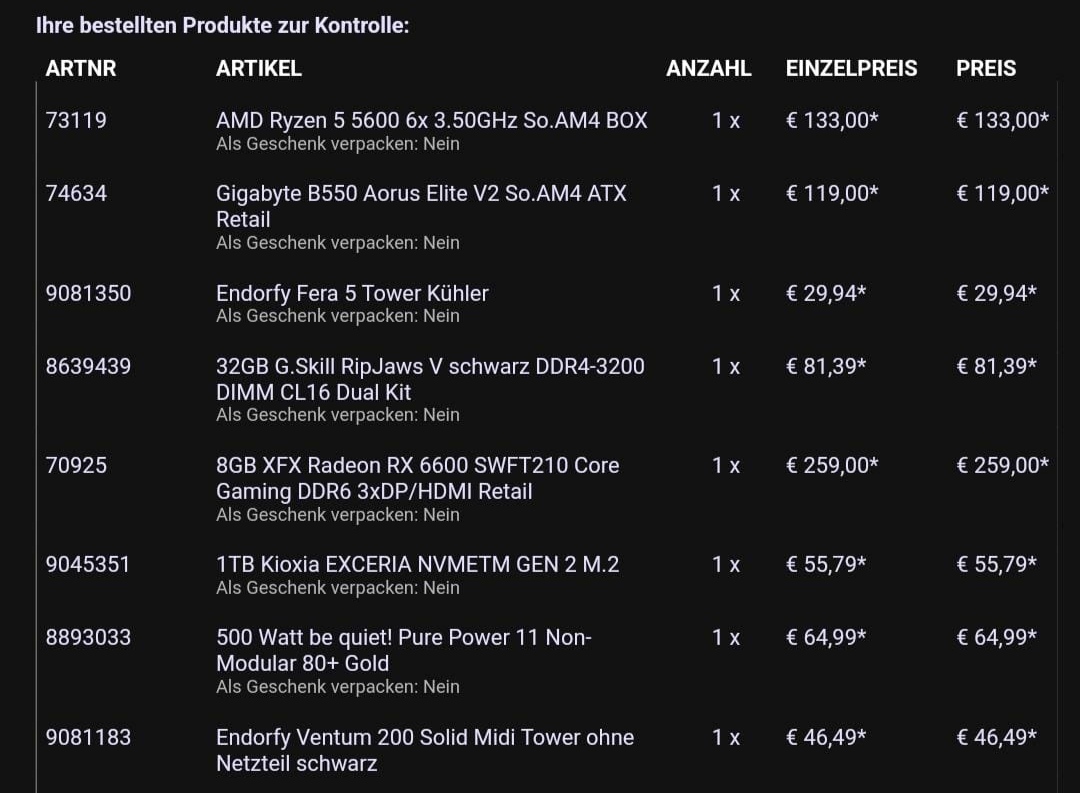Click the EINZELPREIS column header

coord(851,68)
